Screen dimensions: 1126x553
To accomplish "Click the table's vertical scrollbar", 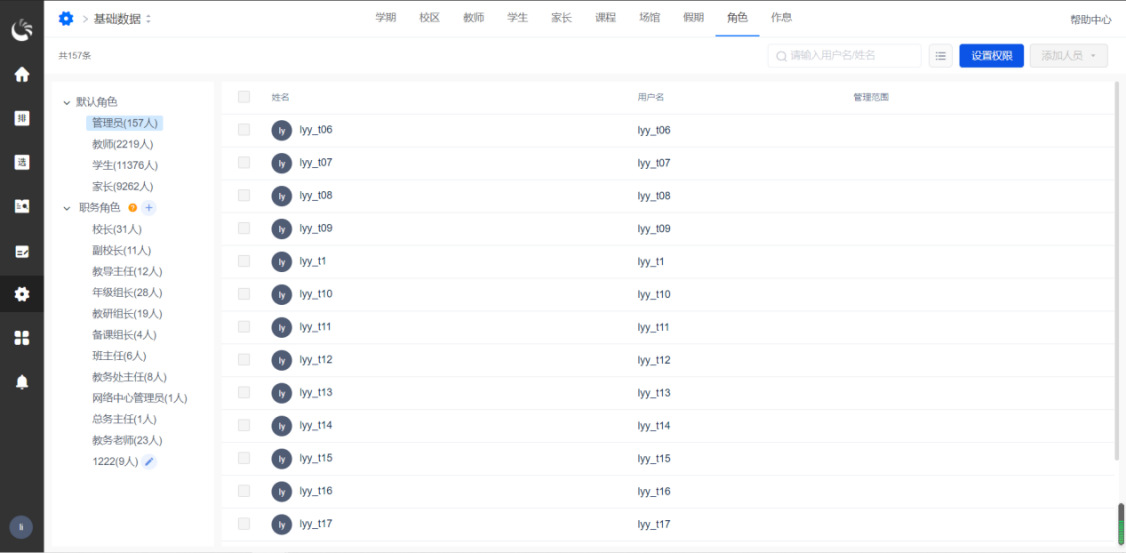I will pos(1116,270).
